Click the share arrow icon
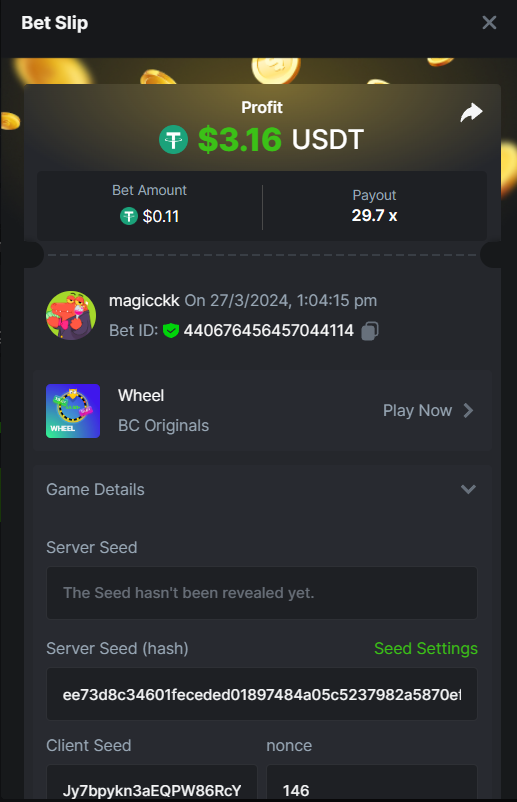The image size is (517, 802). click(x=471, y=113)
